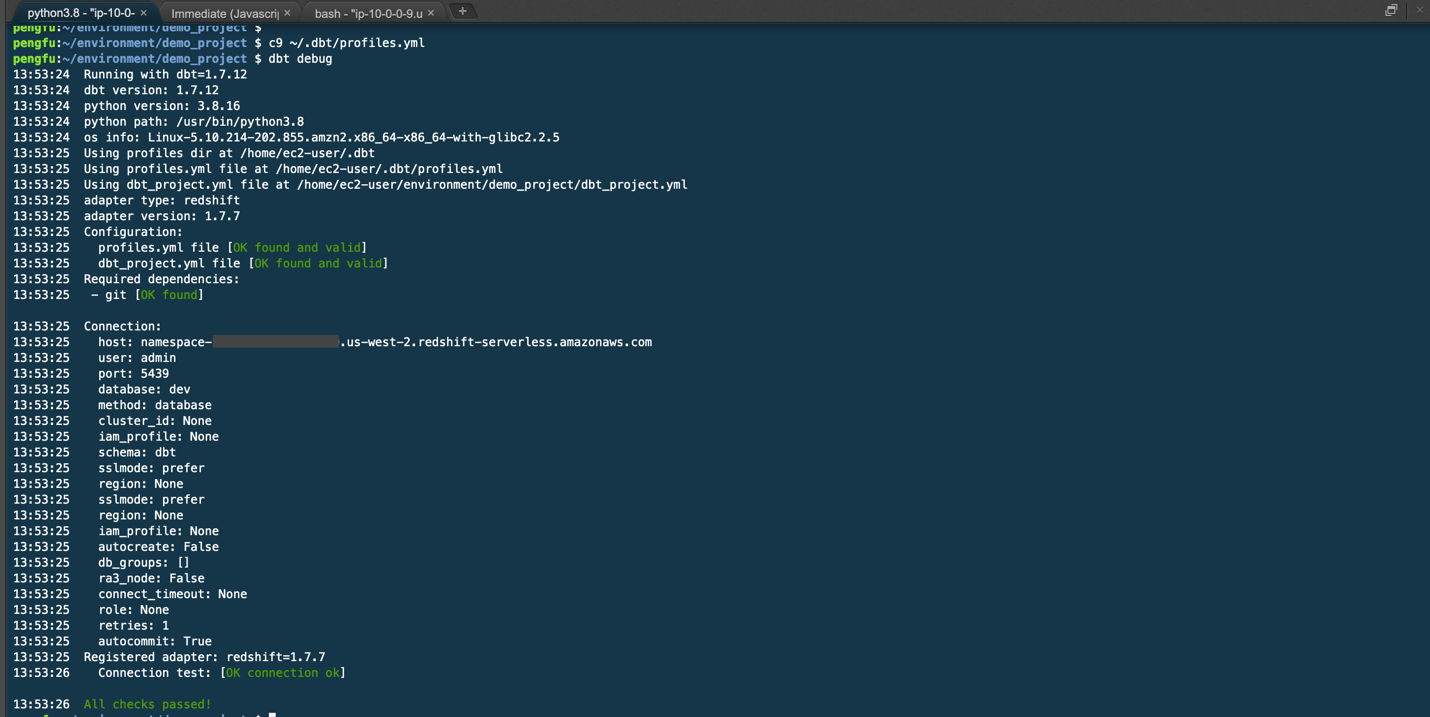Click the 'c9 ~/.dbt/profiles.yml' command
Image resolution: width=1430 pixels, height=717 pixels.
[347, 43]
